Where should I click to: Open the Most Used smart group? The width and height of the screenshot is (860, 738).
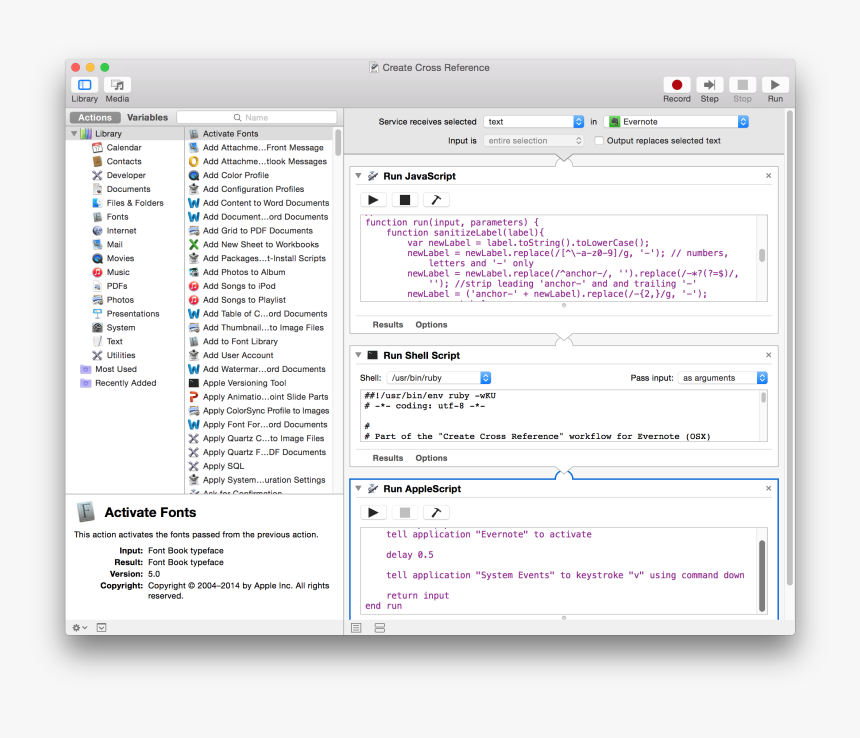coord(116,369)
